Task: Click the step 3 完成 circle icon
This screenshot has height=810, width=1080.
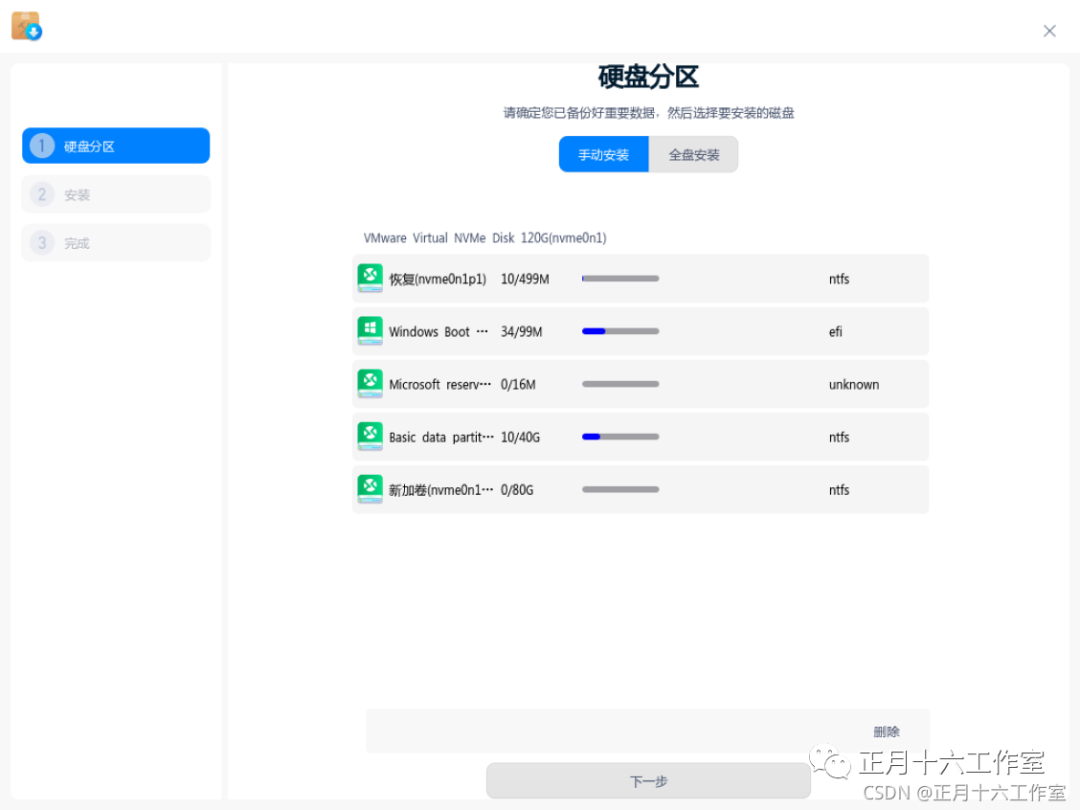Action: pos(41,242)
